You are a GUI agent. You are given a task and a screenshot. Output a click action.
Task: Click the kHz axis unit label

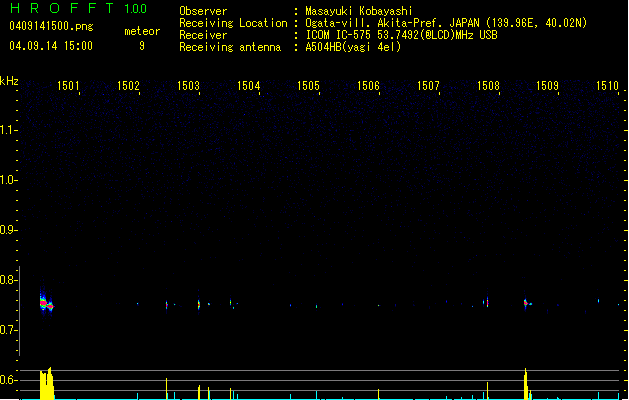click(9, 81)
